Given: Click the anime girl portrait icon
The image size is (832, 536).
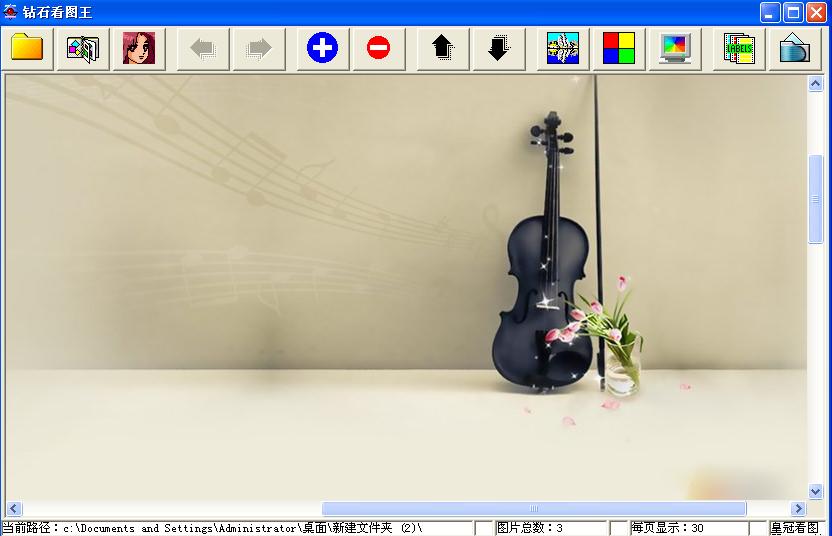Looking at the screenshot, I should [x=139, y=48].
